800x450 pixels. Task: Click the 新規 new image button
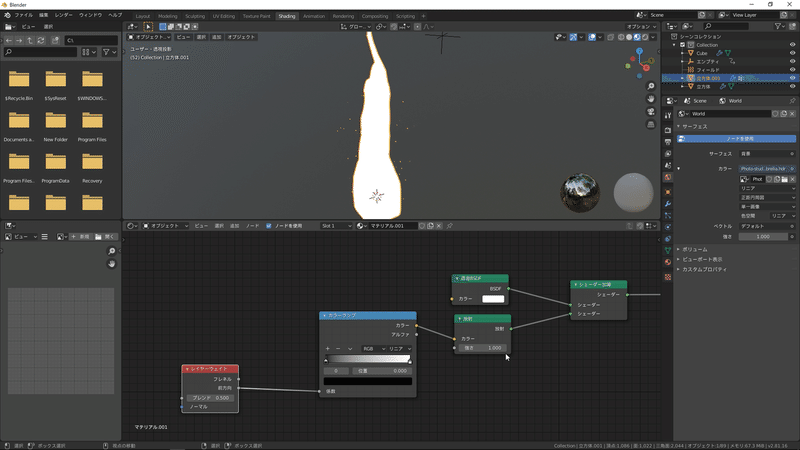(80, 237)
